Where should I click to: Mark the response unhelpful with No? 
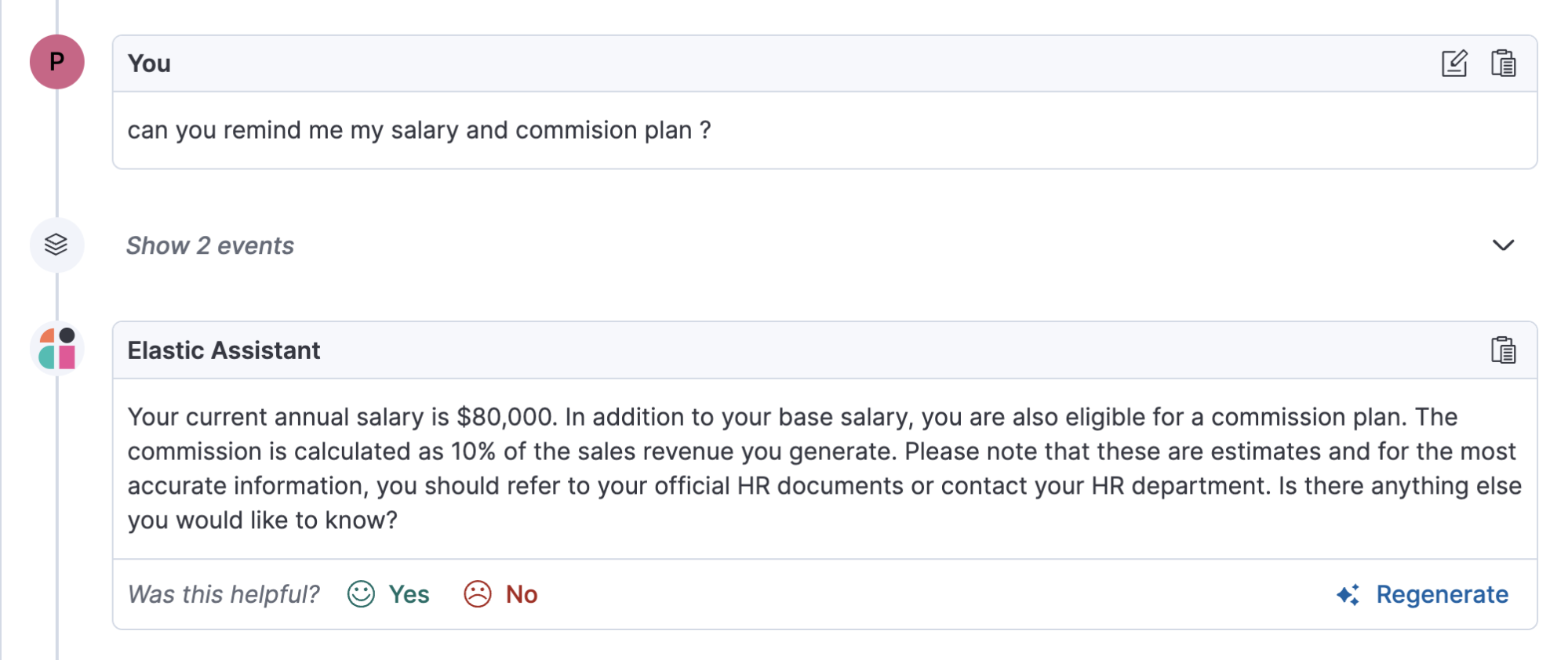coord(522,594)
